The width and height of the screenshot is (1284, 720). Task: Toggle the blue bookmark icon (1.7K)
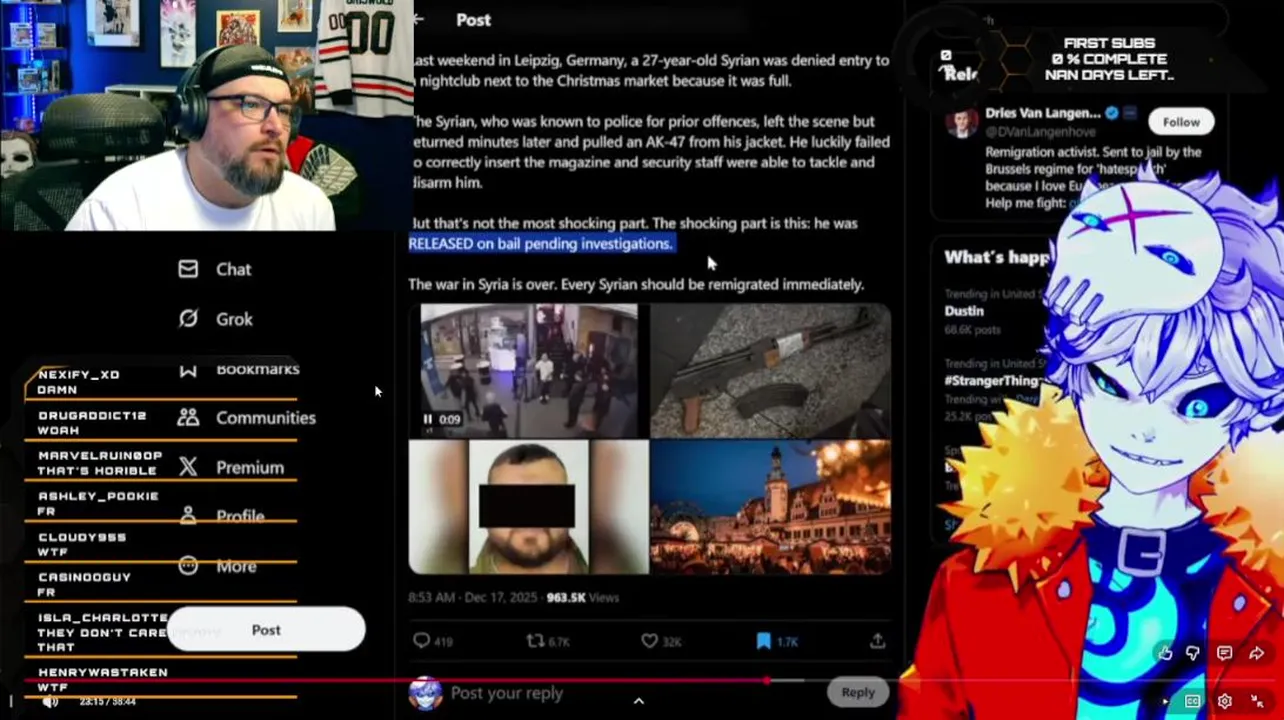764,641
